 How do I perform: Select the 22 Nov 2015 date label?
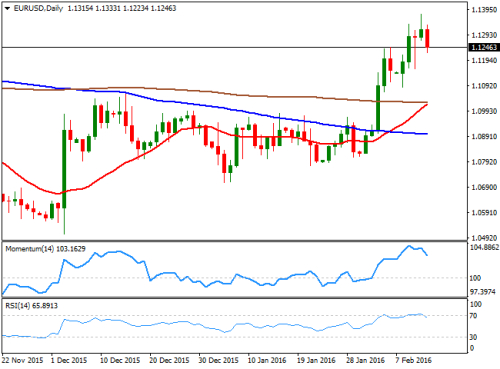point(23,360)
